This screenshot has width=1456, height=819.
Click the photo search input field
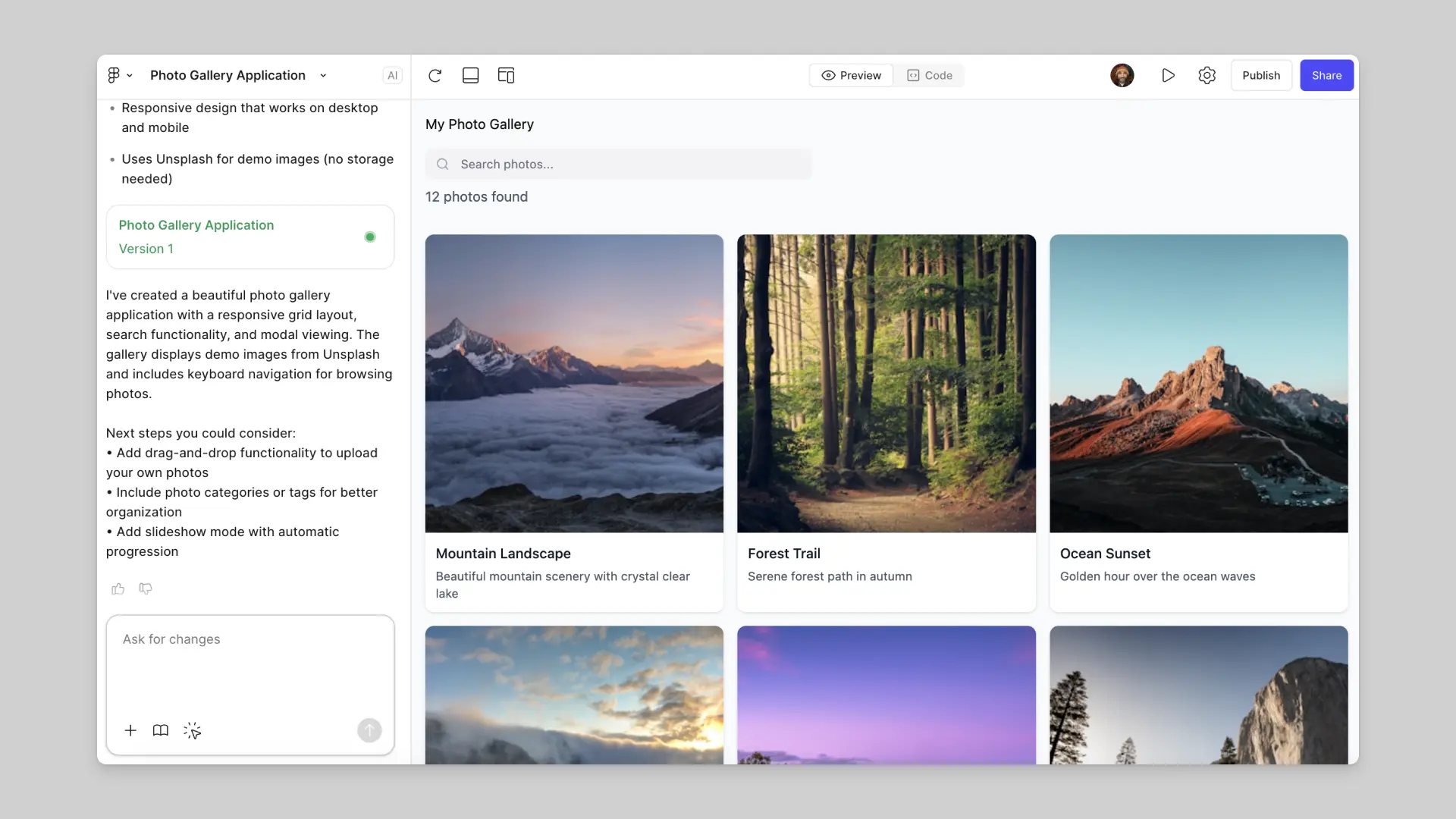coord(618,164)
